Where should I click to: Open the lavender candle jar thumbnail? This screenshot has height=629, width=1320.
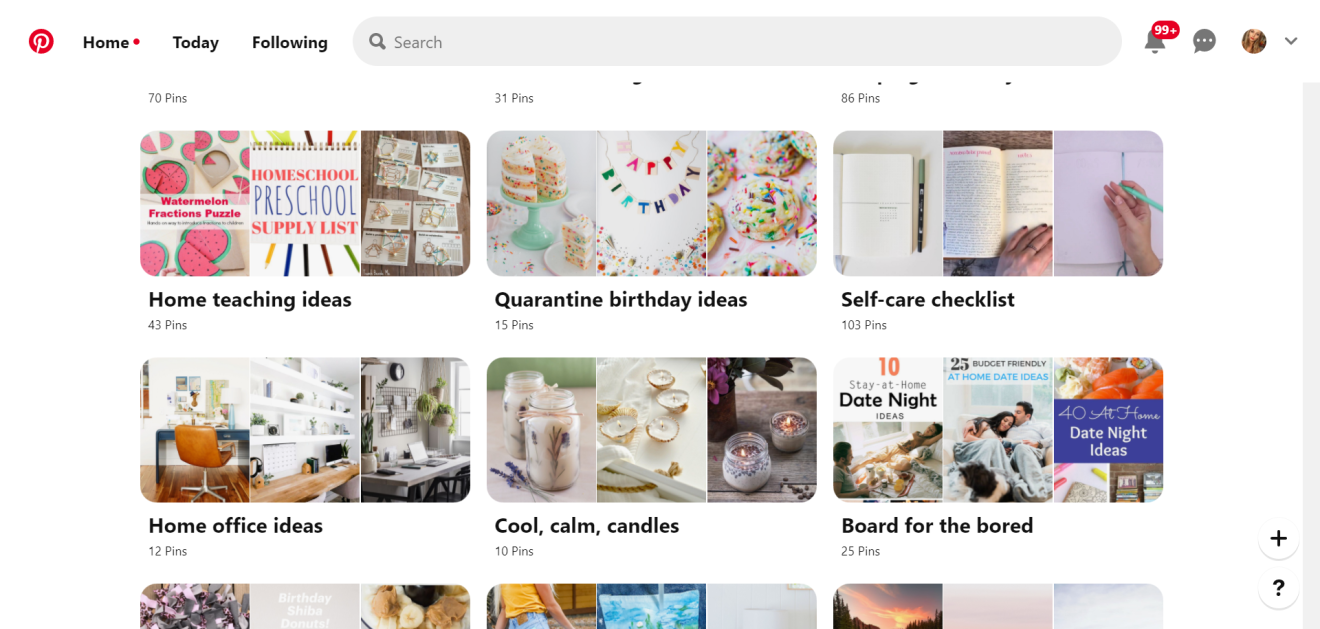[x=541, y=430]
